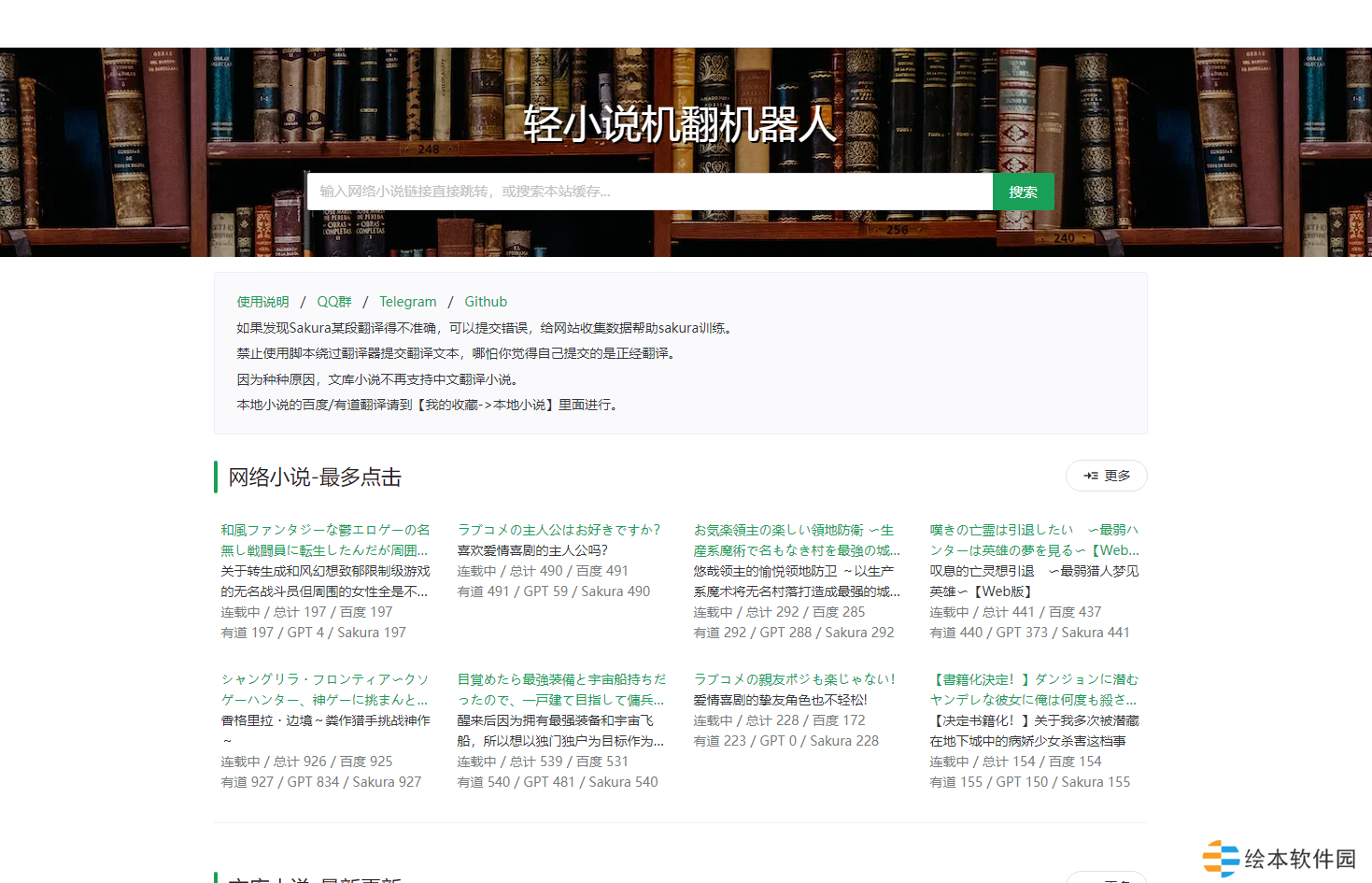Open novel 【書籍化決定!】ダンジョンに潜むヤンデレ
Screen dimensions: 1372x883
point(1033,690)
